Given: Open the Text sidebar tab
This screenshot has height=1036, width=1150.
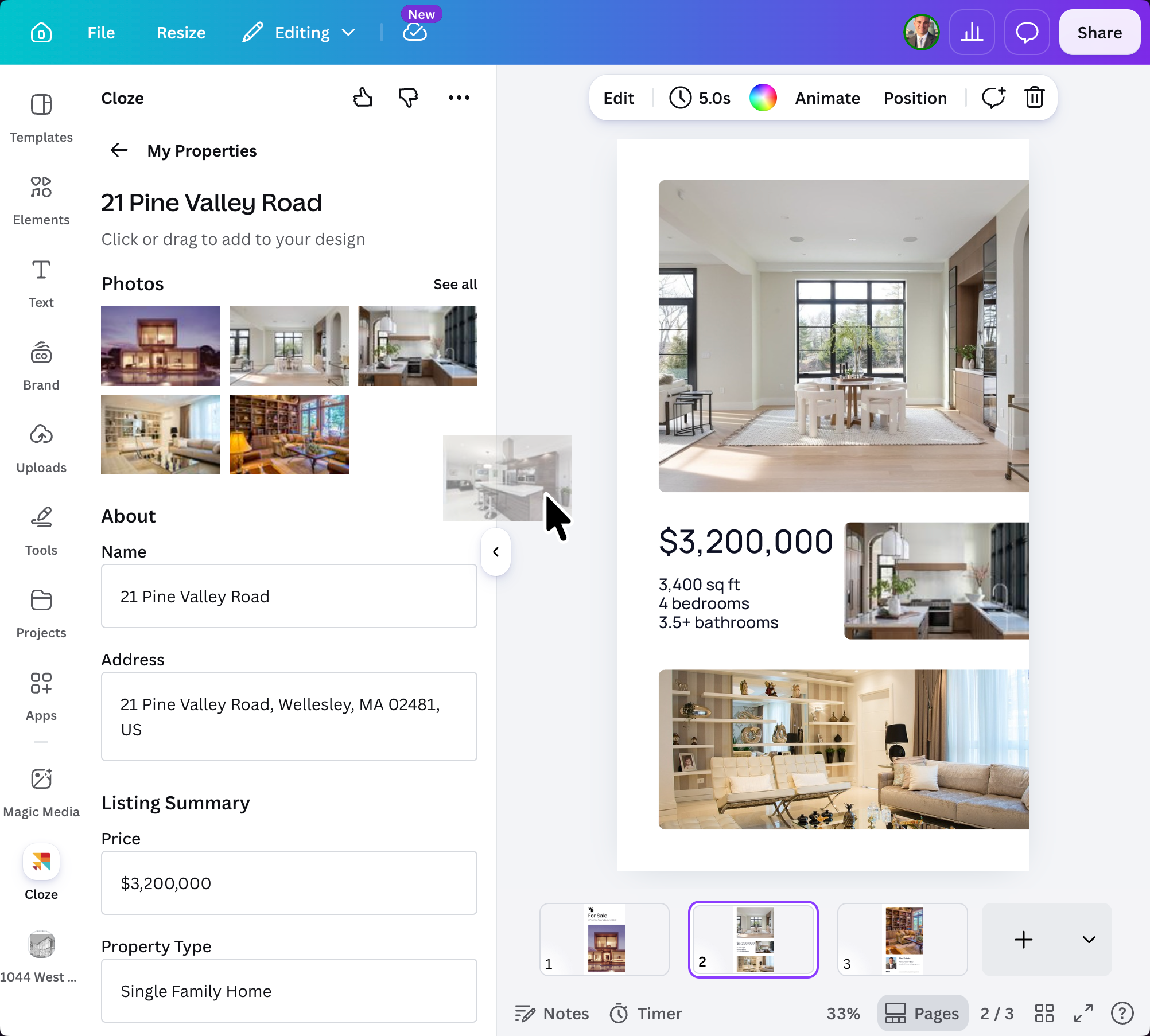Looking at the screenshot, I should pyautogui.click(x=41, y=284).
